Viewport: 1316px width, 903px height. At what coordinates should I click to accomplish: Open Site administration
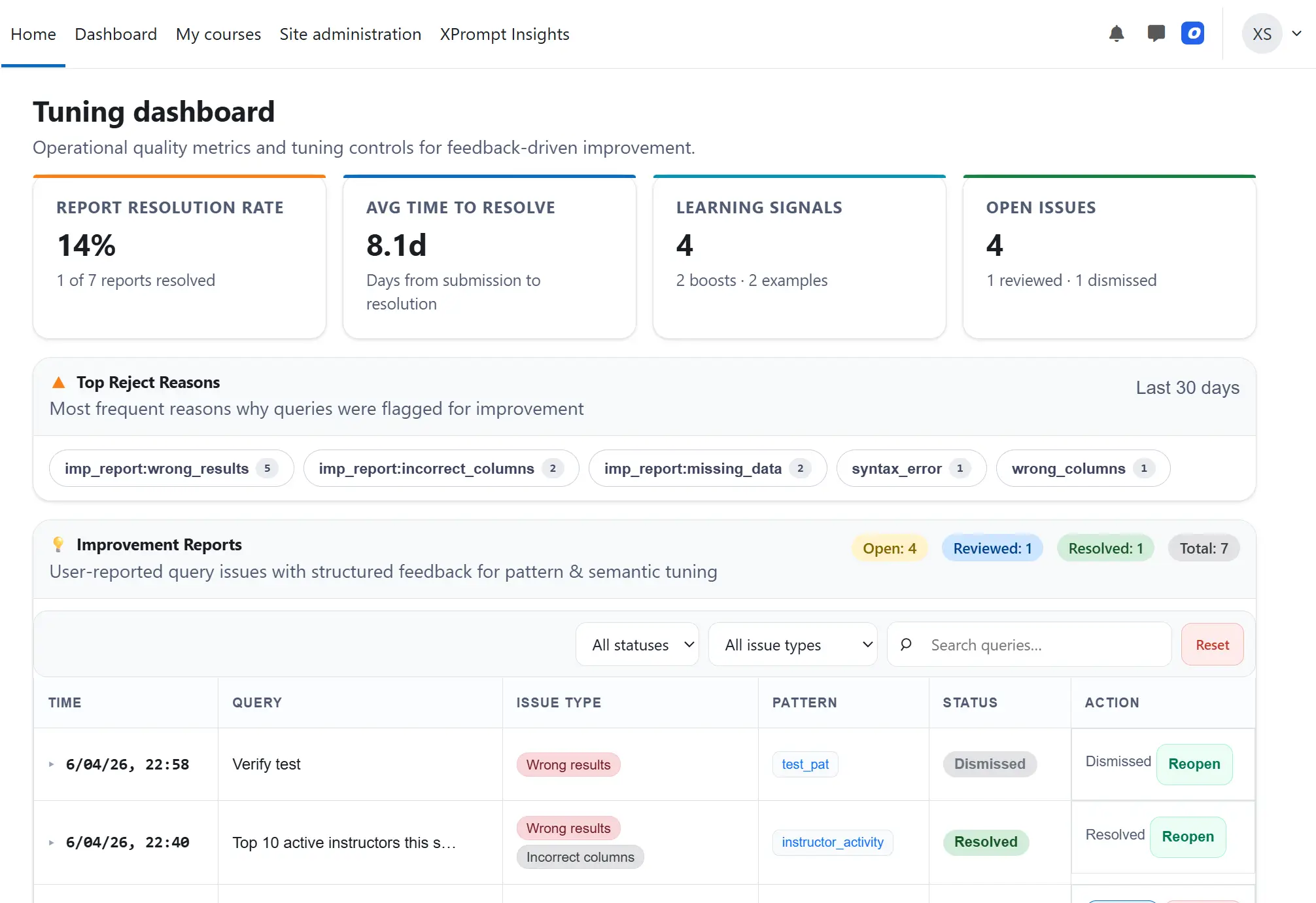click(351, 34)
